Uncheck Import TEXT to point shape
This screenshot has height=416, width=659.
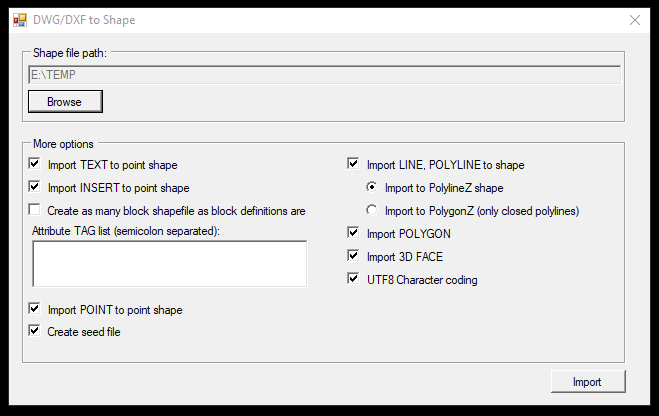point(34,163)
